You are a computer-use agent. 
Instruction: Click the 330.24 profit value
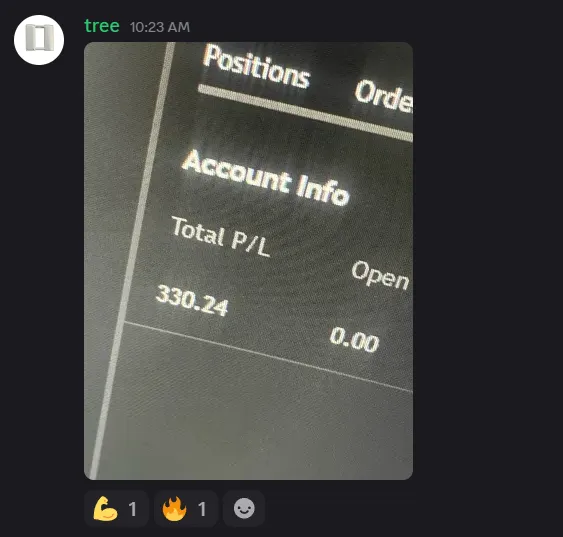pos(192,300)
